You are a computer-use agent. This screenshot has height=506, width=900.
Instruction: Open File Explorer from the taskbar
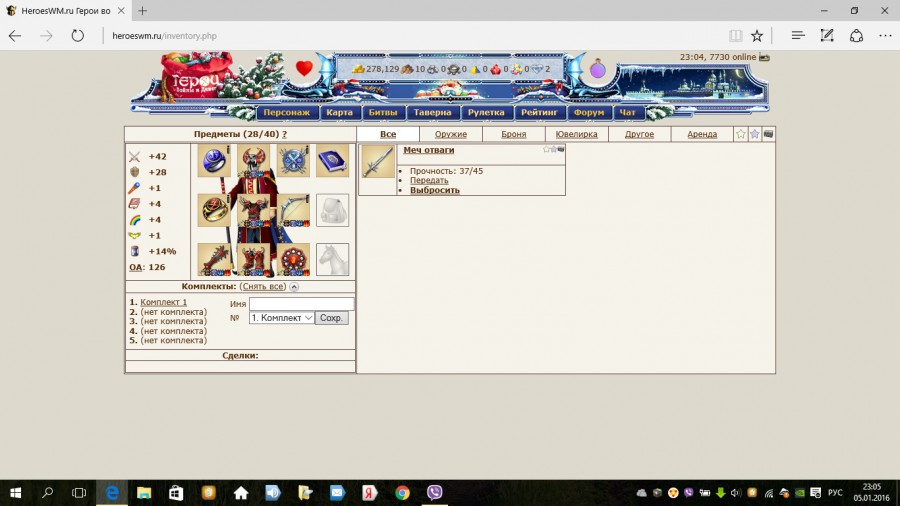[143, 493]
